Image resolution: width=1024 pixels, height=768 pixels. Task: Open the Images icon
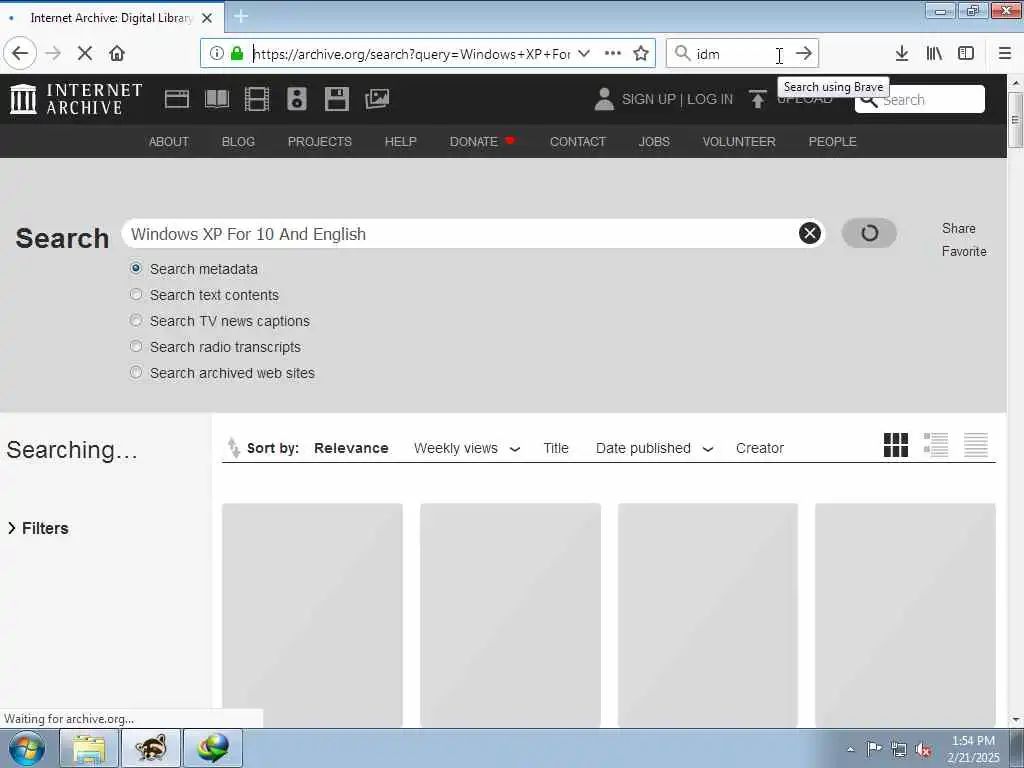[377, 99]
